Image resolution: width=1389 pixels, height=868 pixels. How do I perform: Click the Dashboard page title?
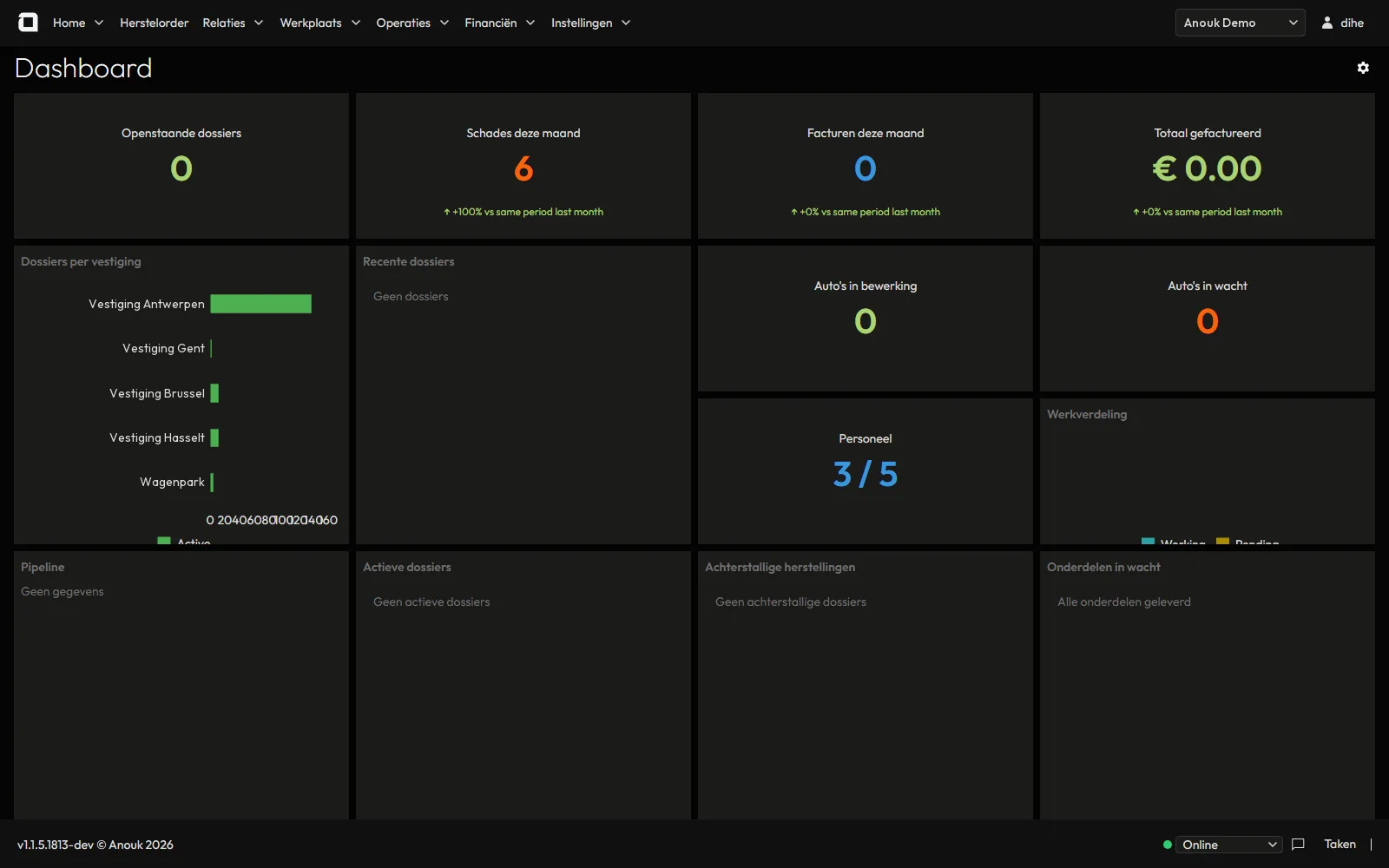[83, 68]
